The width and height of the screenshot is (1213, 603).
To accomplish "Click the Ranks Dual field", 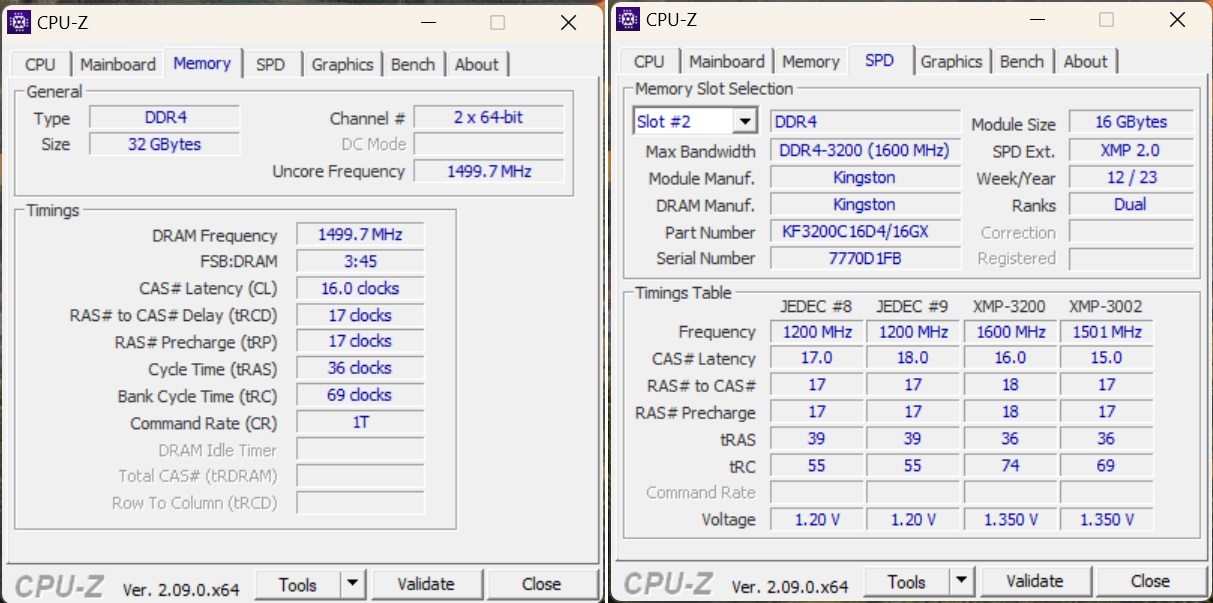I will pyautogui.click(x=1131, y=204).
